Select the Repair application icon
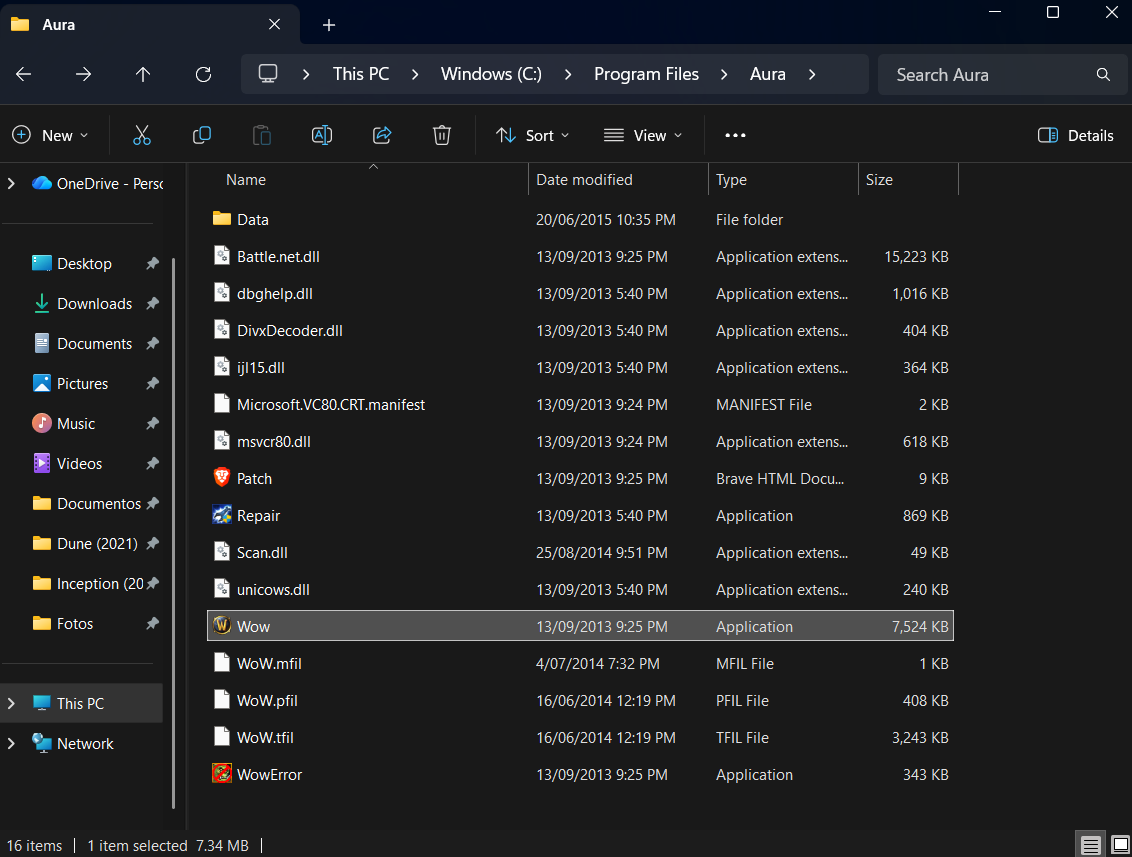 pyautogui.click(x=222, y=515)
